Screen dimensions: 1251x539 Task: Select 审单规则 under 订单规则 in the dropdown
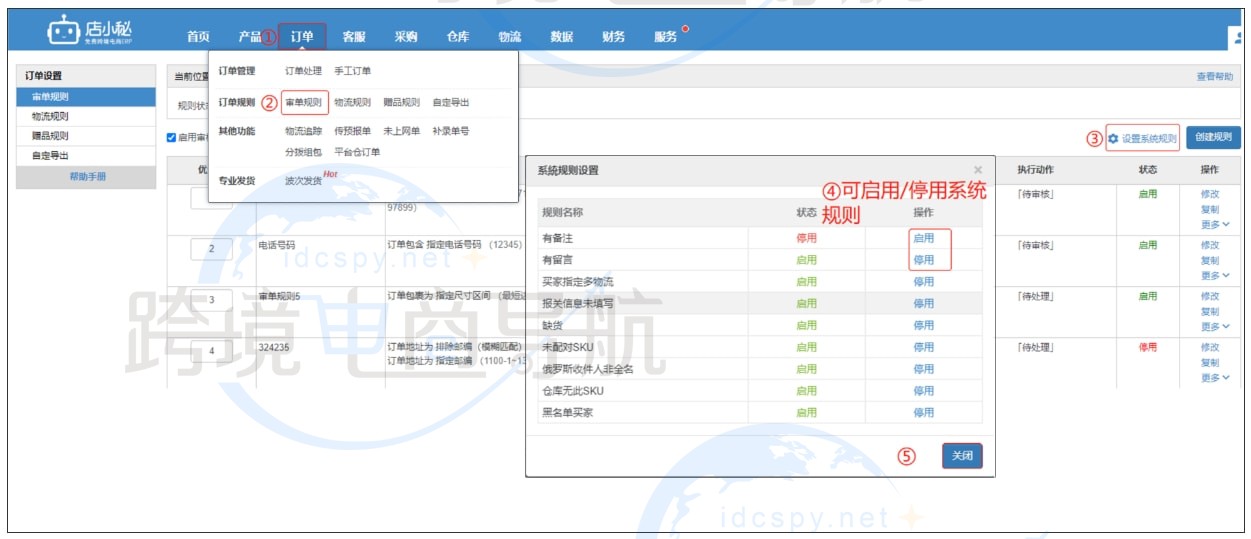tap(304, 102)
